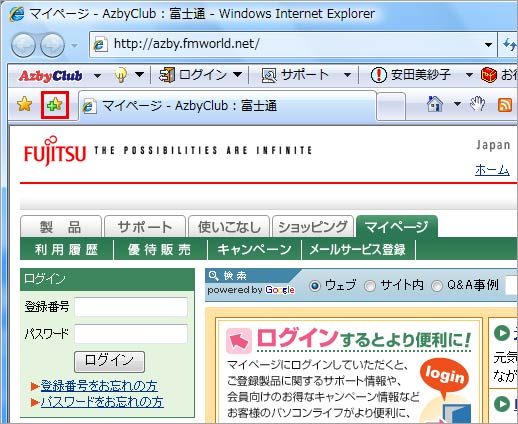Screen dimensions: 518x424
Task: Click the browser Forward arrow button
Action: pos(53,45)
